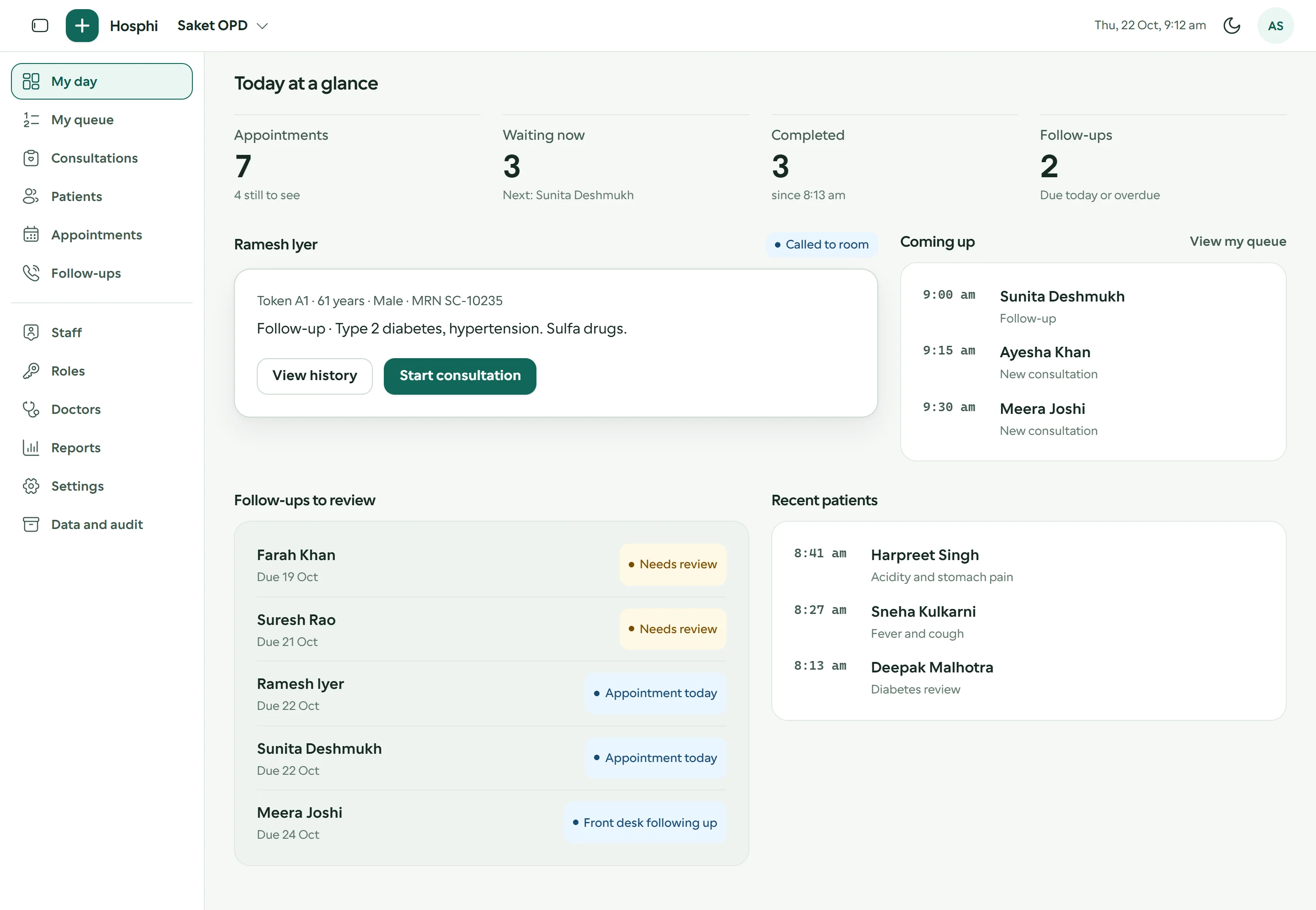Click the Appointments count of 7
The image size is (1316, 910).
pyautogui.click(x=243, y=166)
